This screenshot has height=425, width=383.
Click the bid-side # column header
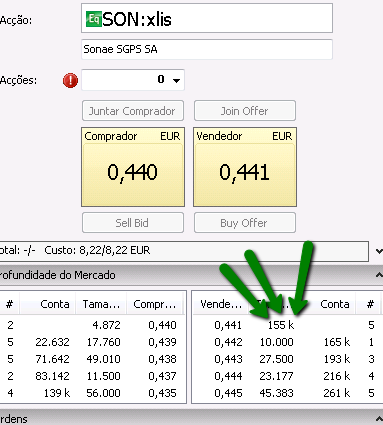(10, 304)
